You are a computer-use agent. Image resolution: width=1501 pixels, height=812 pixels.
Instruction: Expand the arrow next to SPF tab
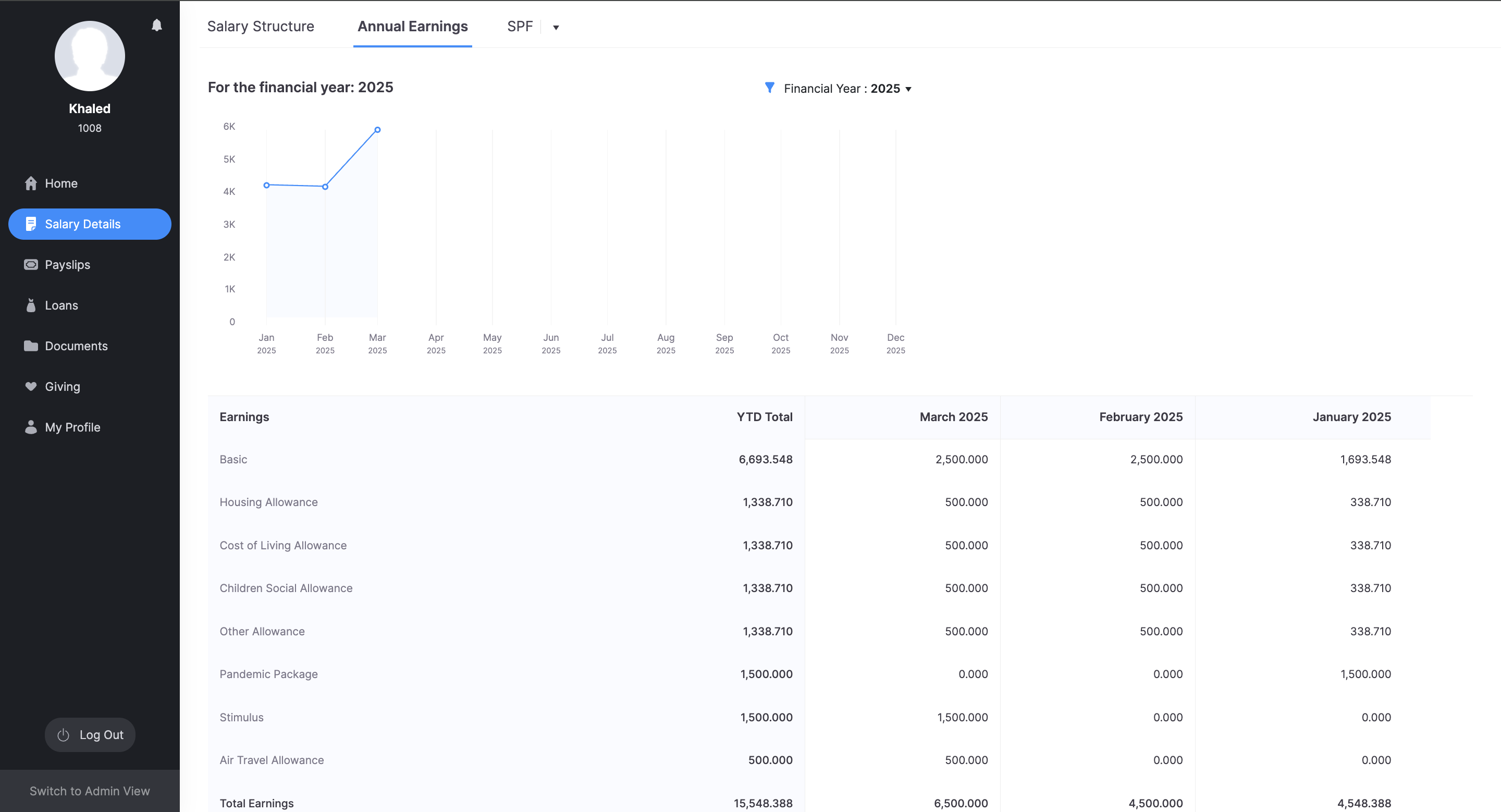pyautogui.click(x=556, y=28)
